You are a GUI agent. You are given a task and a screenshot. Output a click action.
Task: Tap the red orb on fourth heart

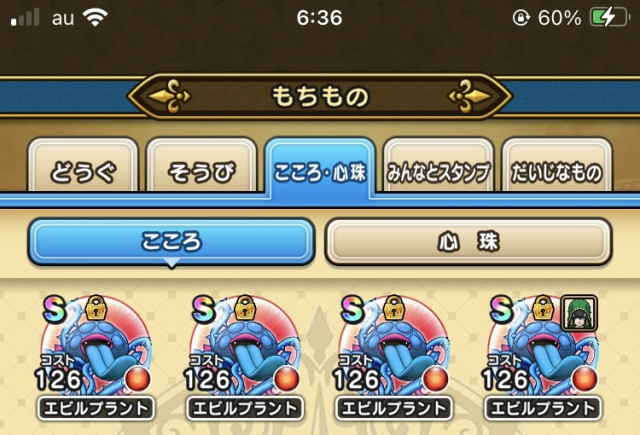point(585,380)
